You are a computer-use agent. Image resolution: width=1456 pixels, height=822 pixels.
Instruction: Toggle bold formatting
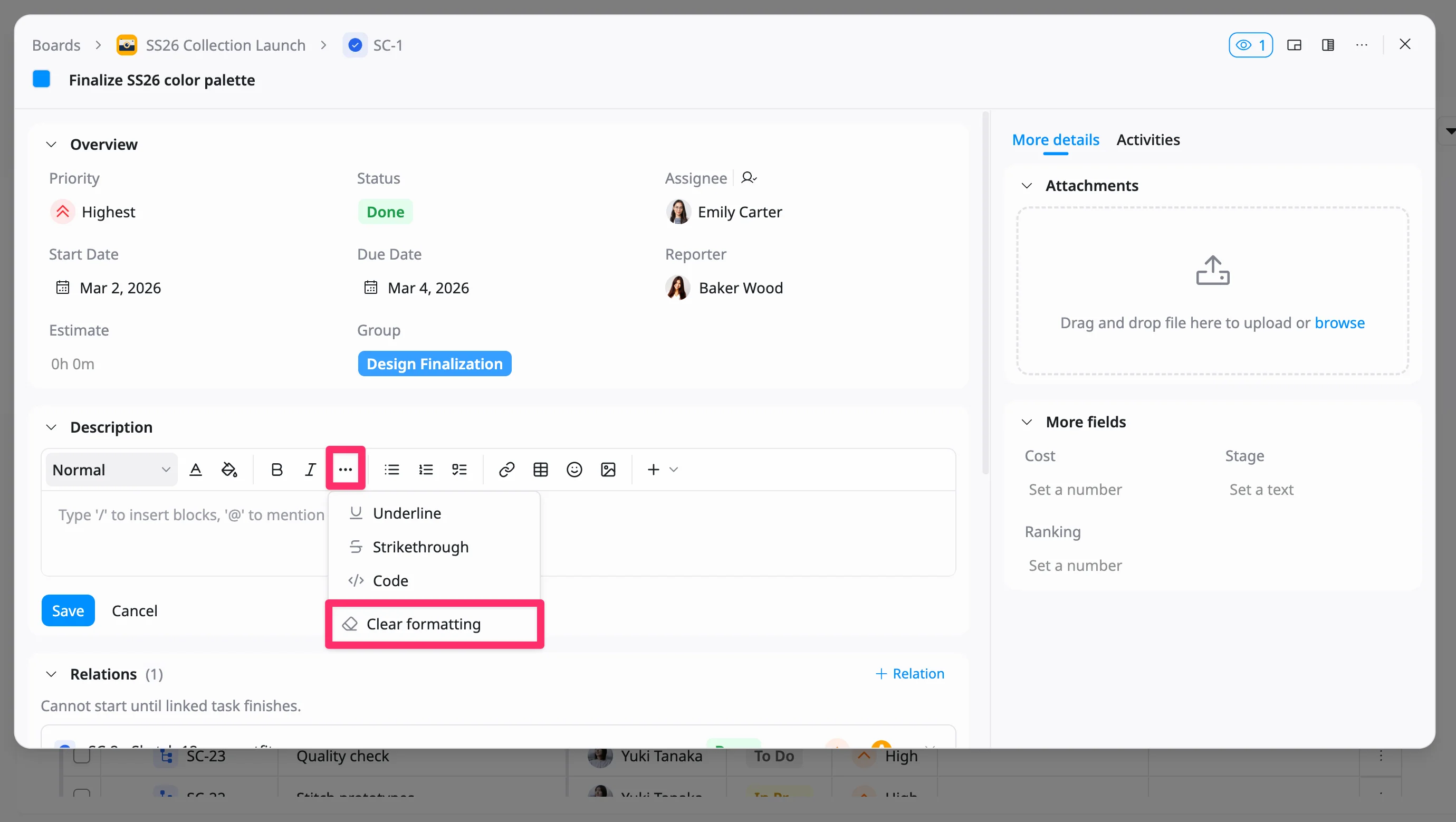point(277,469)
